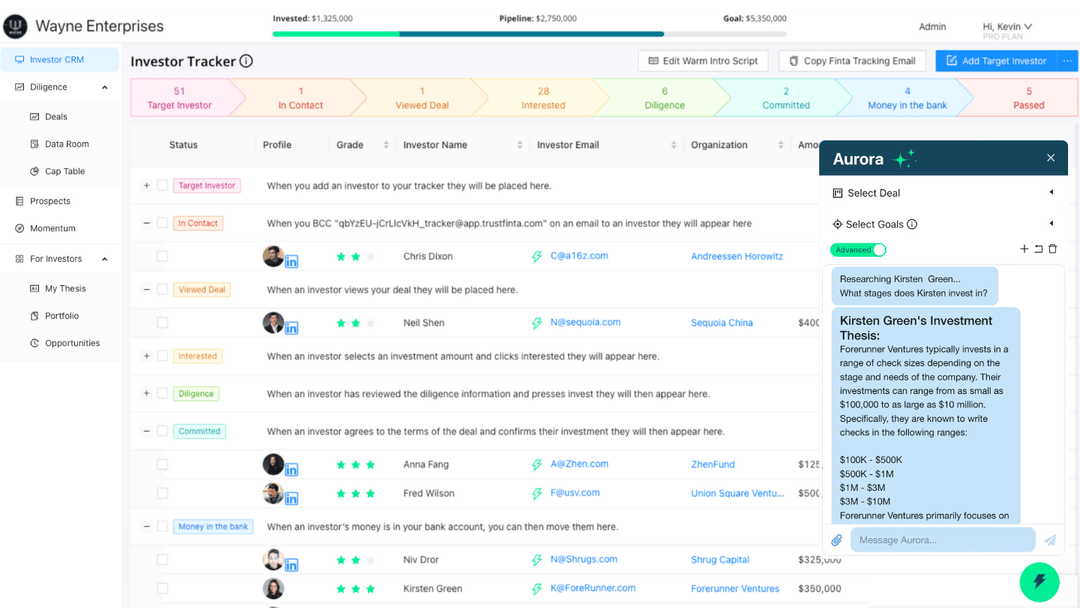Click the lightning icon beside N@Shrugs.com

(x=537, y=560)
